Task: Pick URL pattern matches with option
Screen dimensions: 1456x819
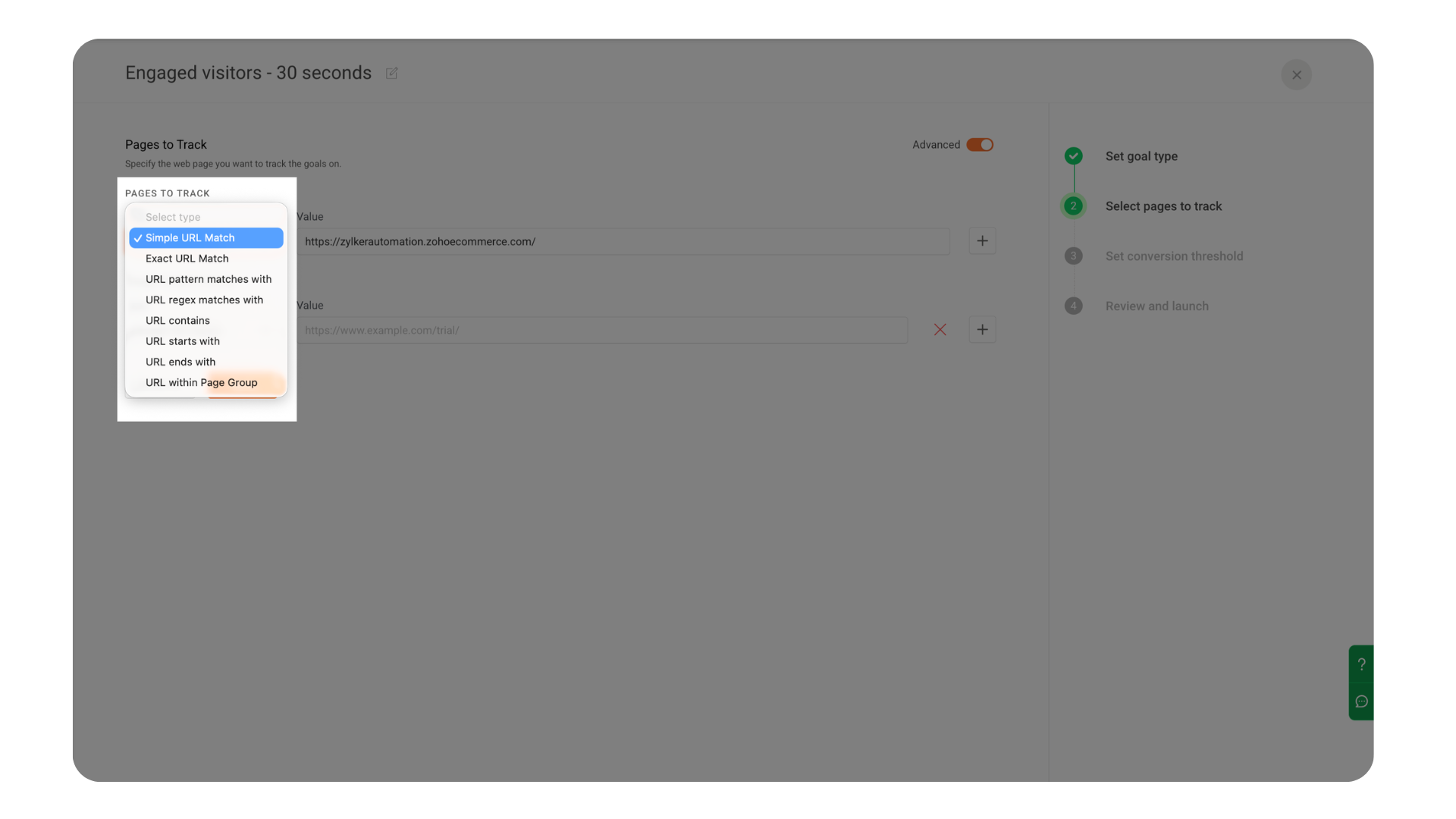Action: coord(209,279)
